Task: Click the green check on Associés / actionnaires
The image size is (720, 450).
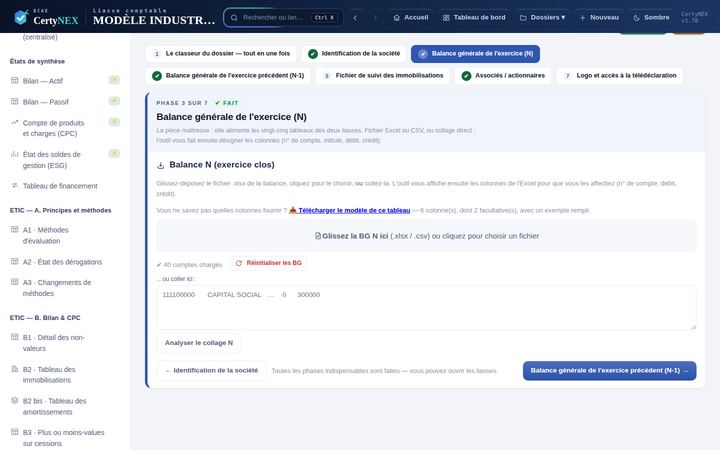Action: (466, 76)
